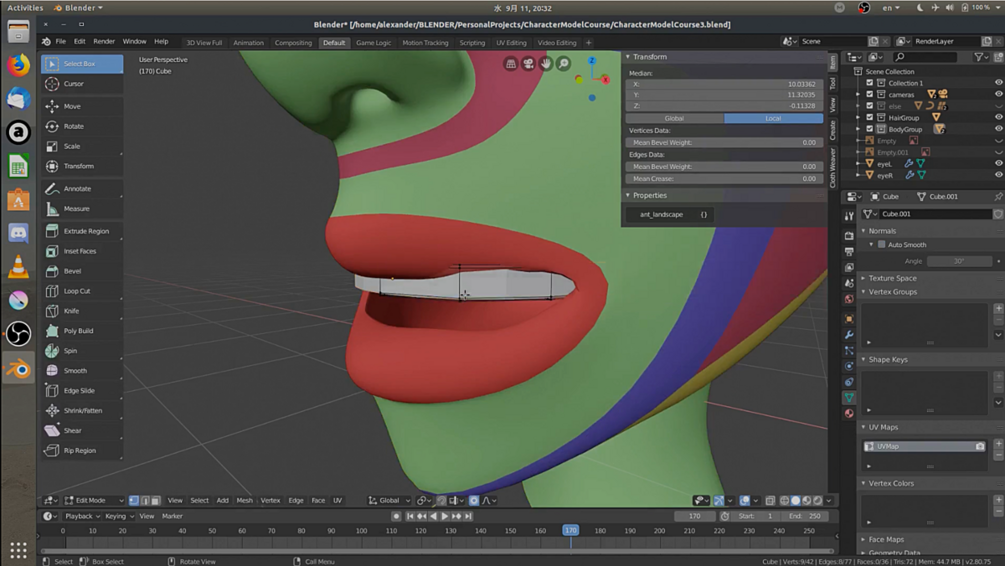Open the Render menu
This screenshot has height=566, width=1005.
[x=104, y=41]
